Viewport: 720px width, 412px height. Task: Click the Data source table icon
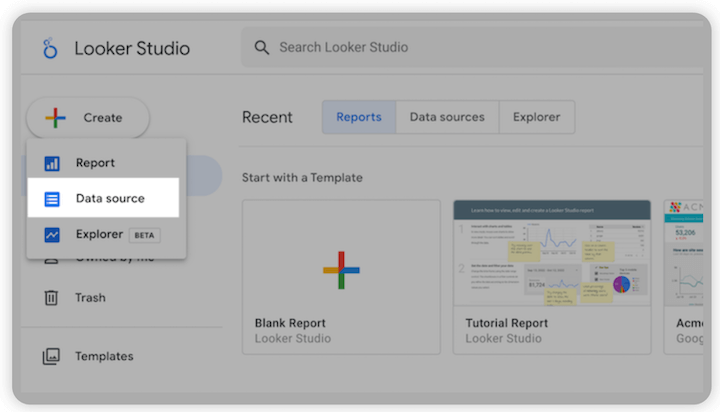(x=52, y=199)
